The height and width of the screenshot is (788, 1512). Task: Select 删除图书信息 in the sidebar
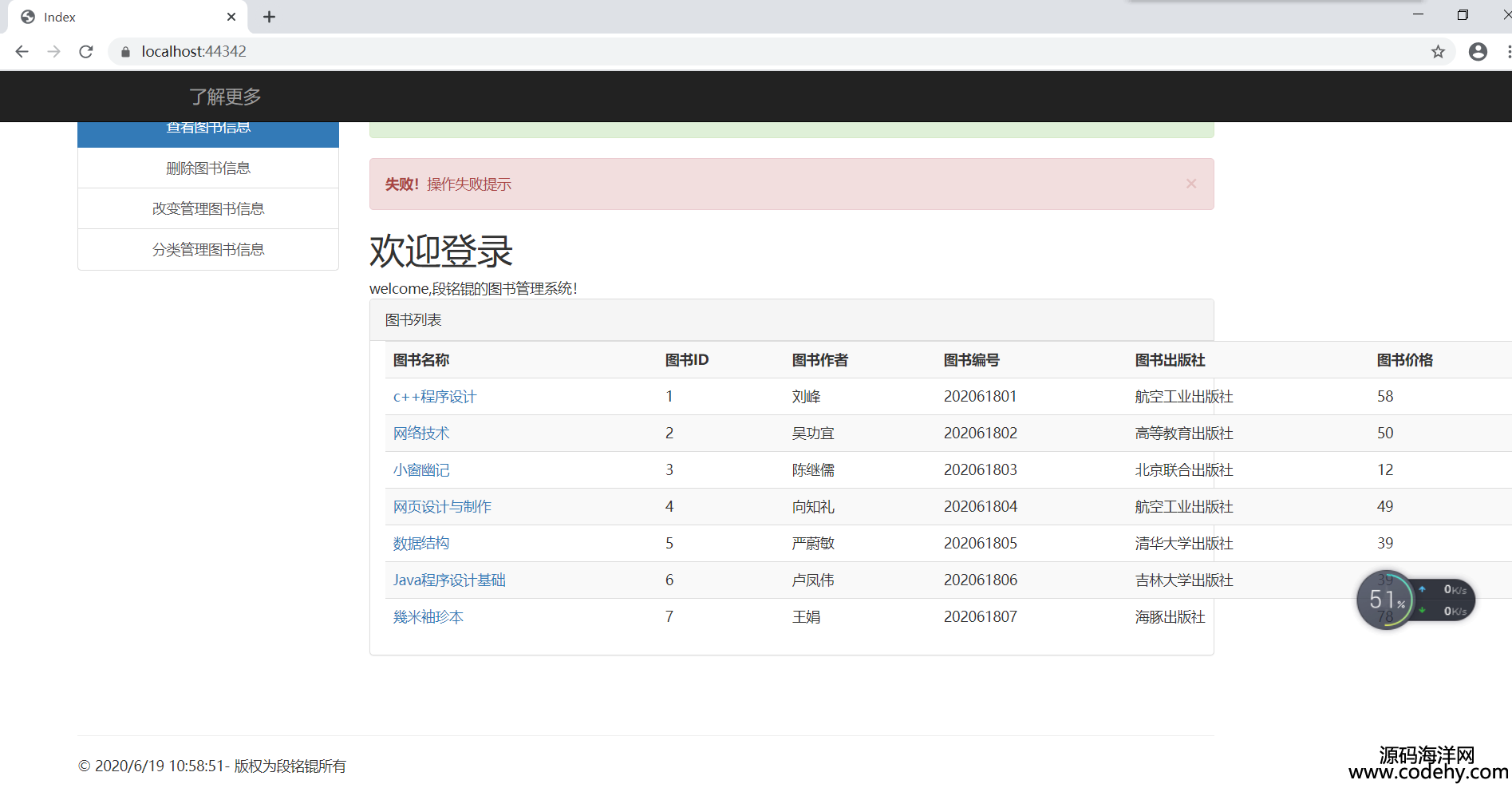(x=208, y=168)
